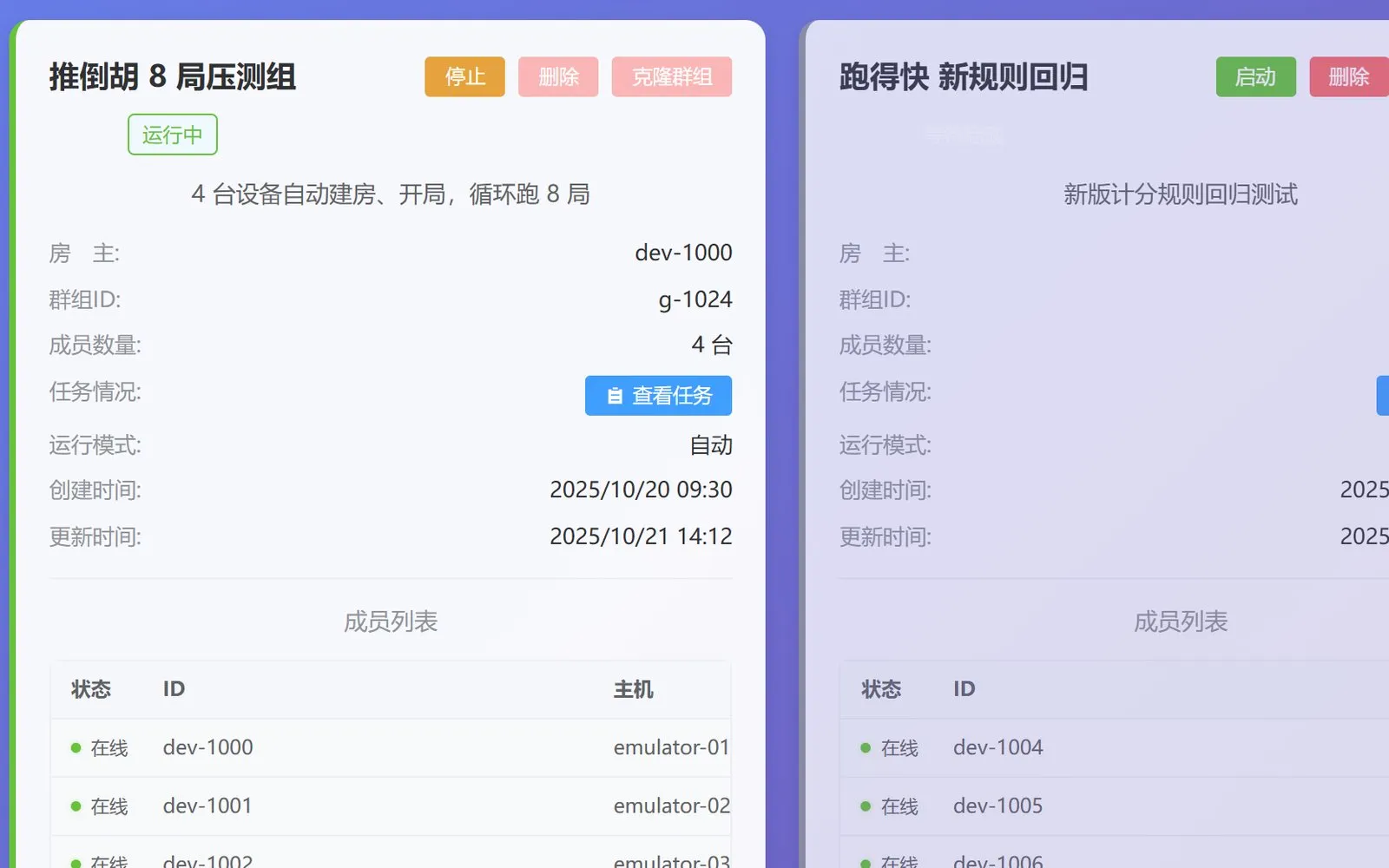
Task: Stop the 推倒胡 8 局压测组 group
Action: click(464, 76)
